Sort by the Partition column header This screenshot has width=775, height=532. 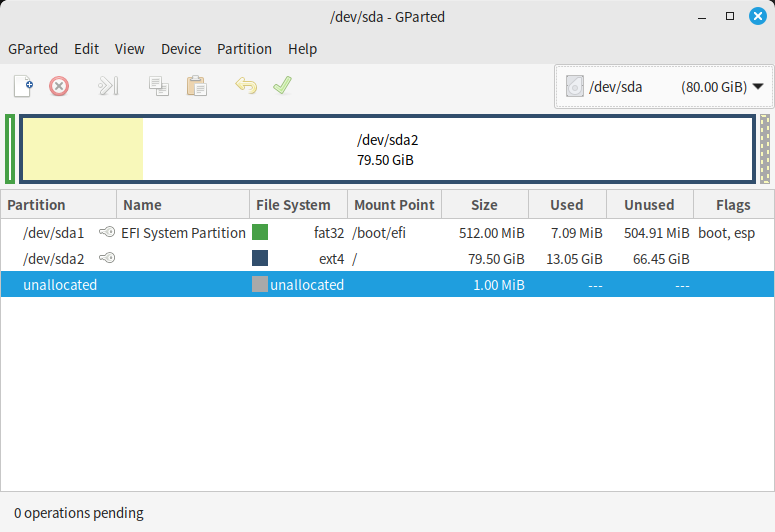[58, 205]
